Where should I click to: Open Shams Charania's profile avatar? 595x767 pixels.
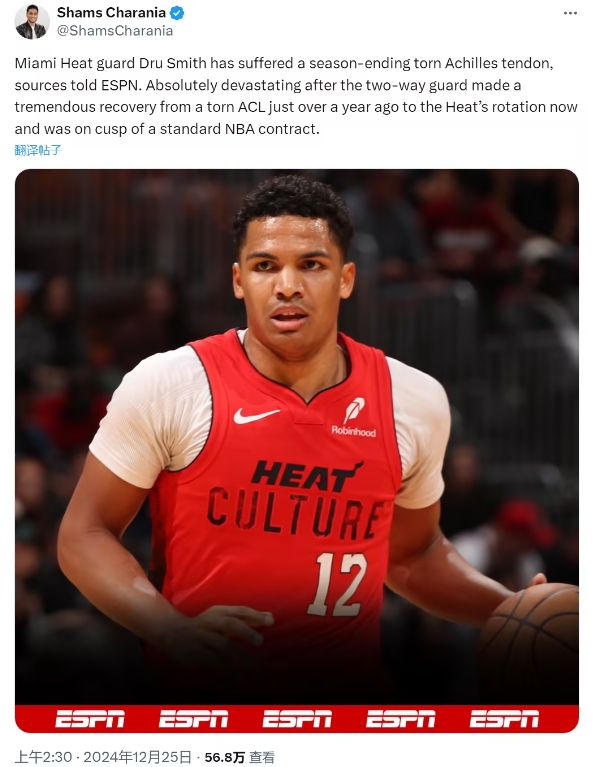pyautogui.click(x=32, y=22)
